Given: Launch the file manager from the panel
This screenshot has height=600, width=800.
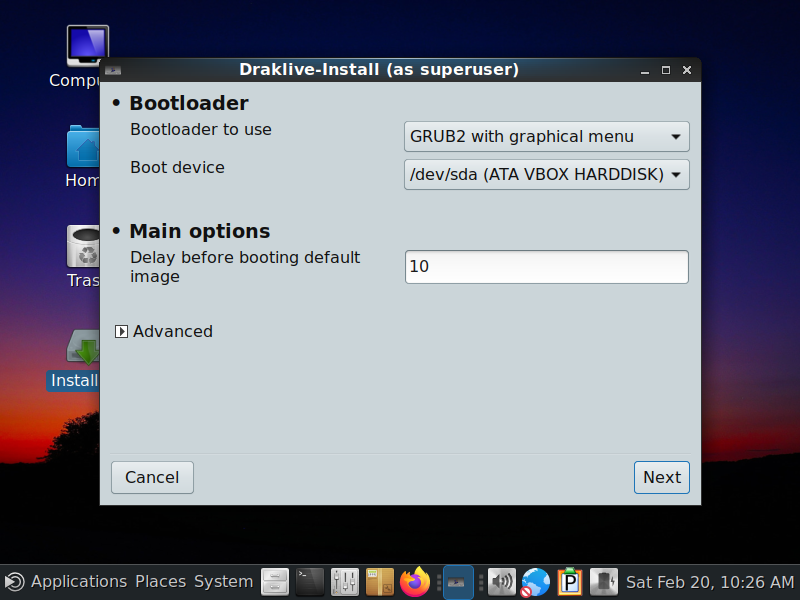Looking at the screenshot, I should [275, 582].
